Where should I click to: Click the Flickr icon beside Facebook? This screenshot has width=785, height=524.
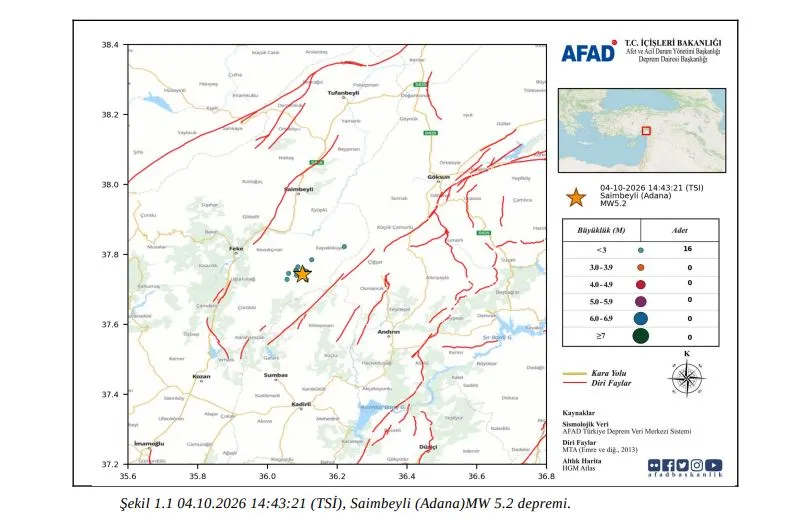click(654, 465)
